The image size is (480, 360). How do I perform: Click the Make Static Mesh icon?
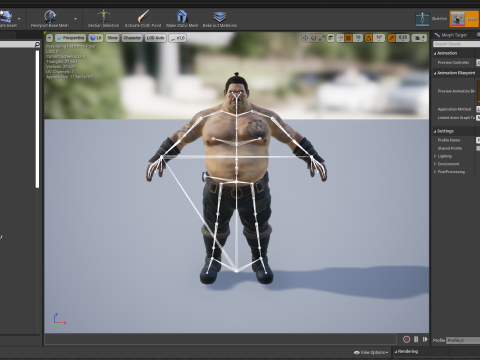(x=182, y=16)
